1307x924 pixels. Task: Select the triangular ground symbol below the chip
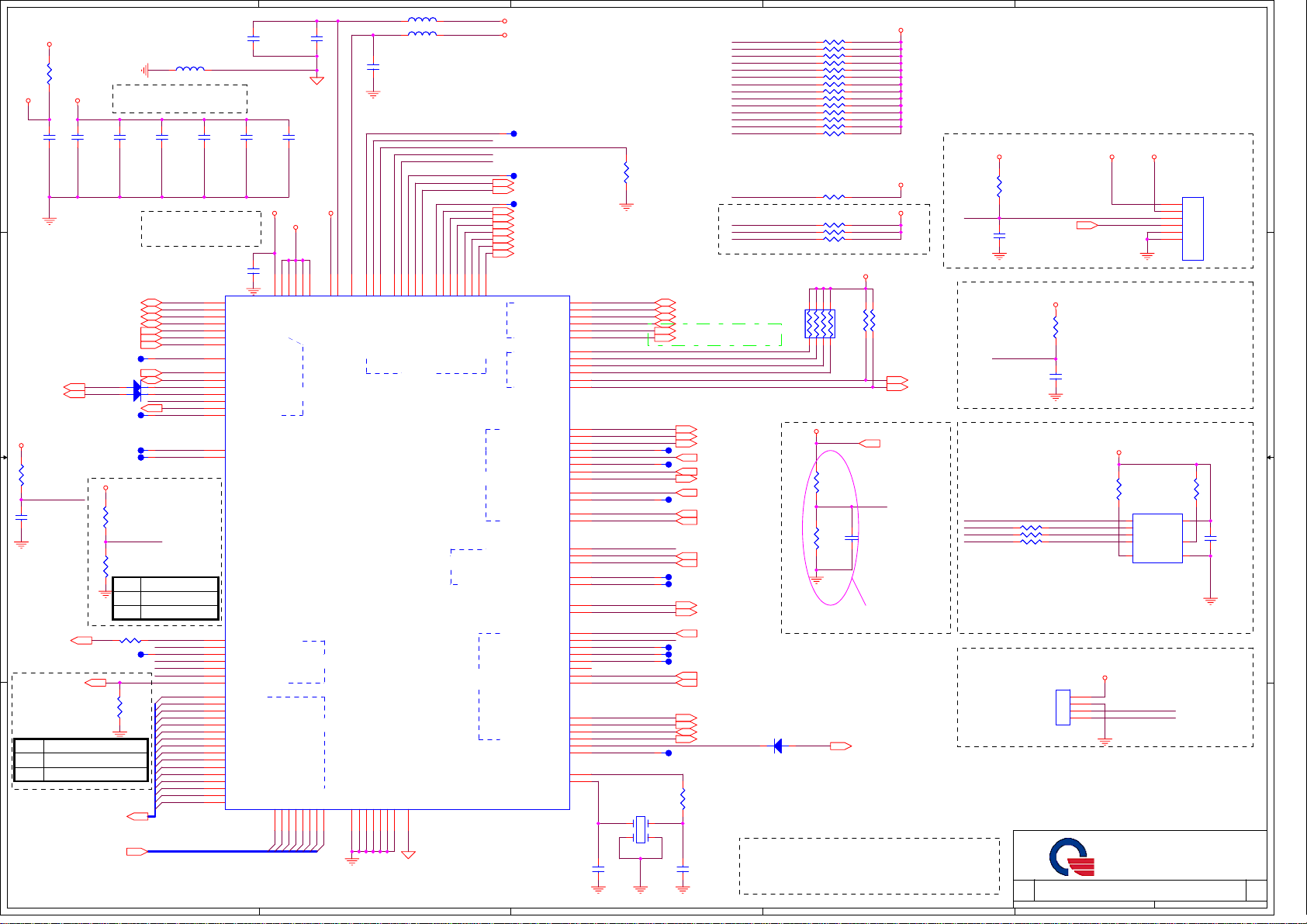click(408, 855)
